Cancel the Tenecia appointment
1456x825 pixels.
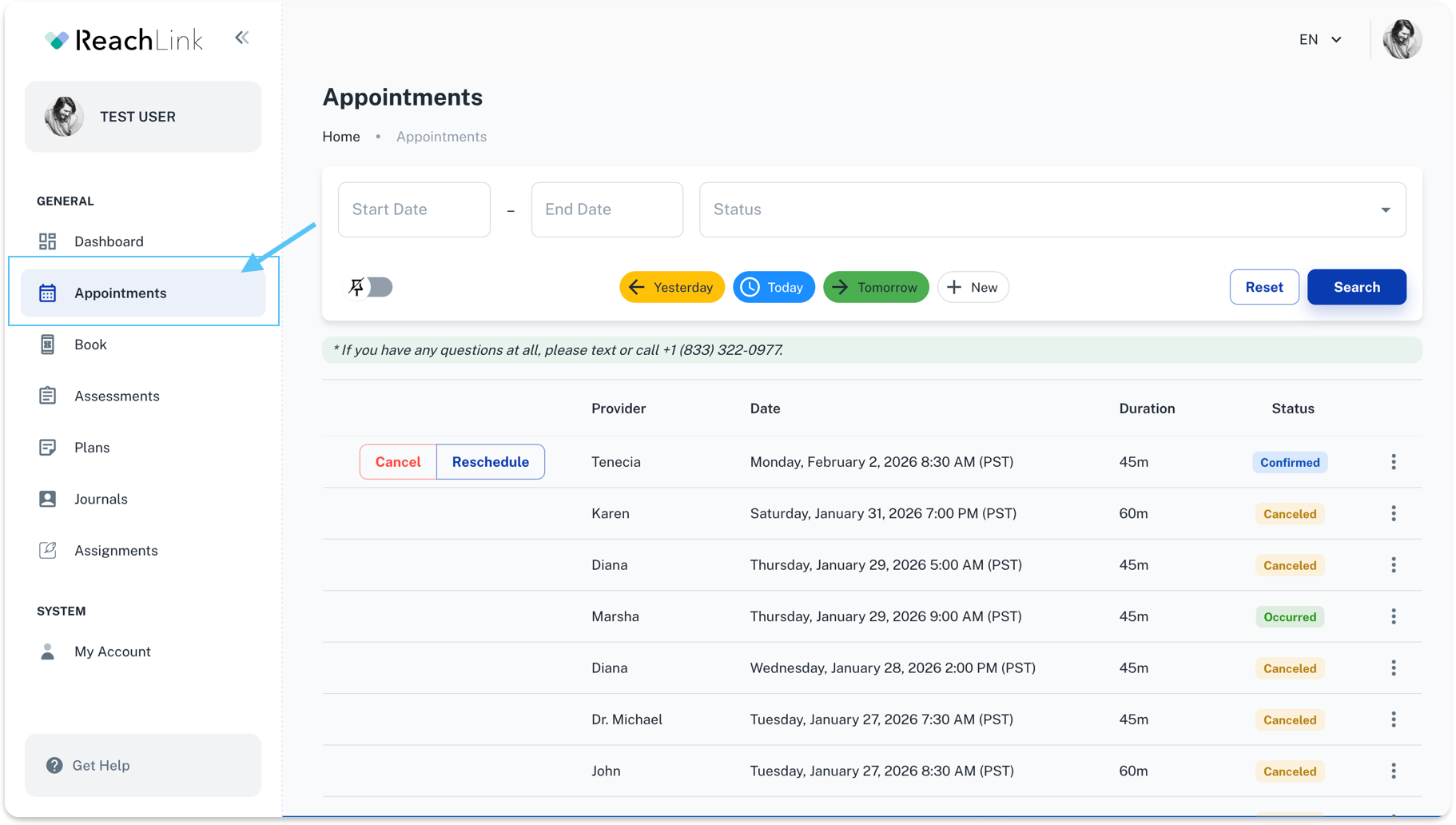(x=398, y=462)
